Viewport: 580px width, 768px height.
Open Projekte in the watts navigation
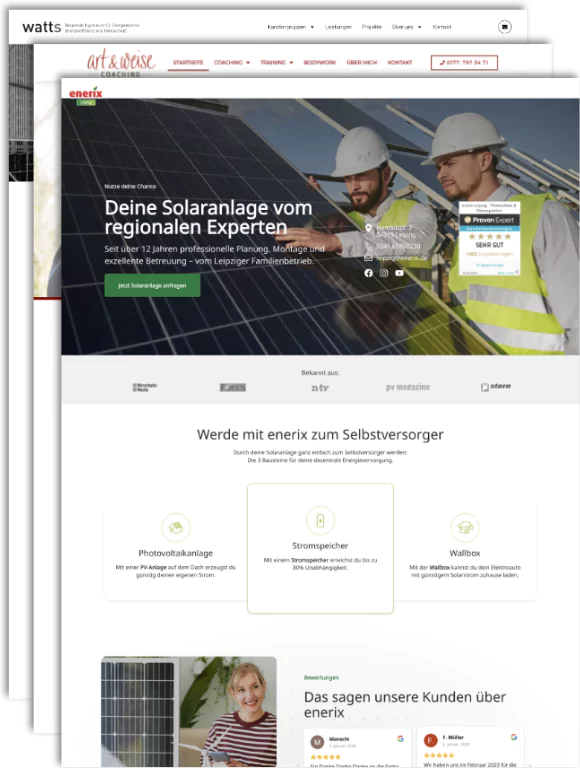pos(371,27)
